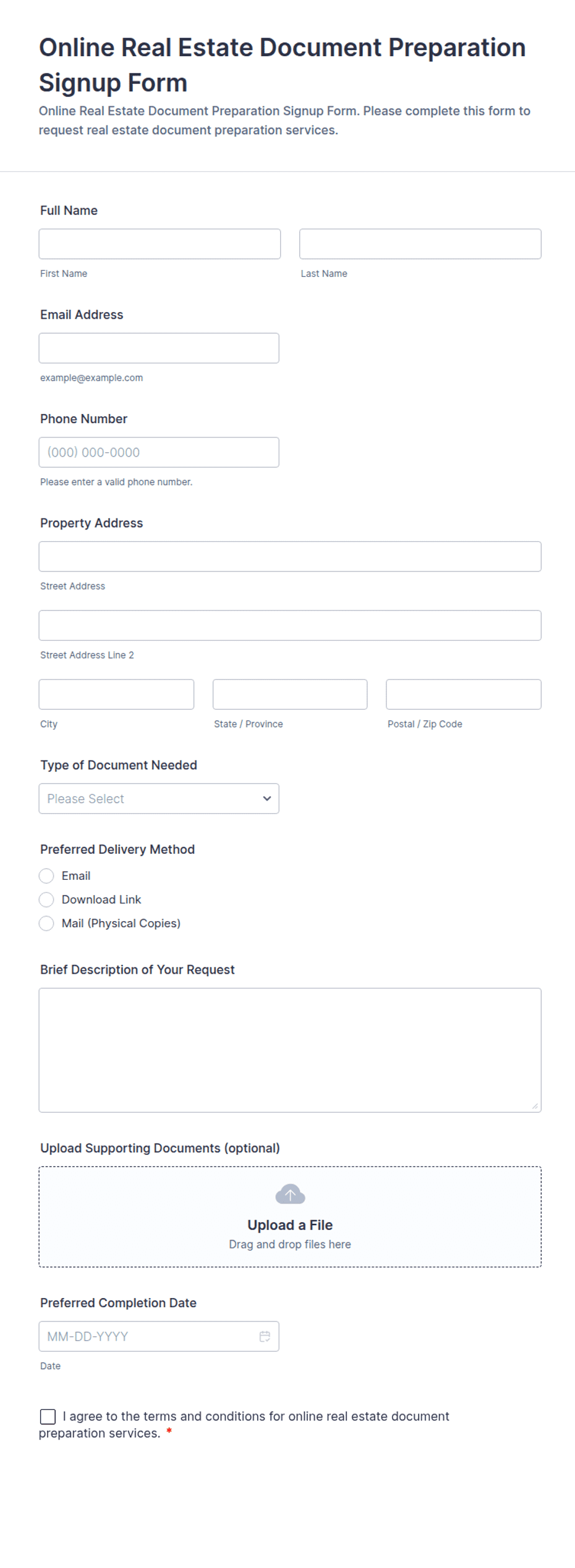Select Mail (Physical Copies) option
The height and width of the screenshot is (1568, 575).
[x=46, y=923]
